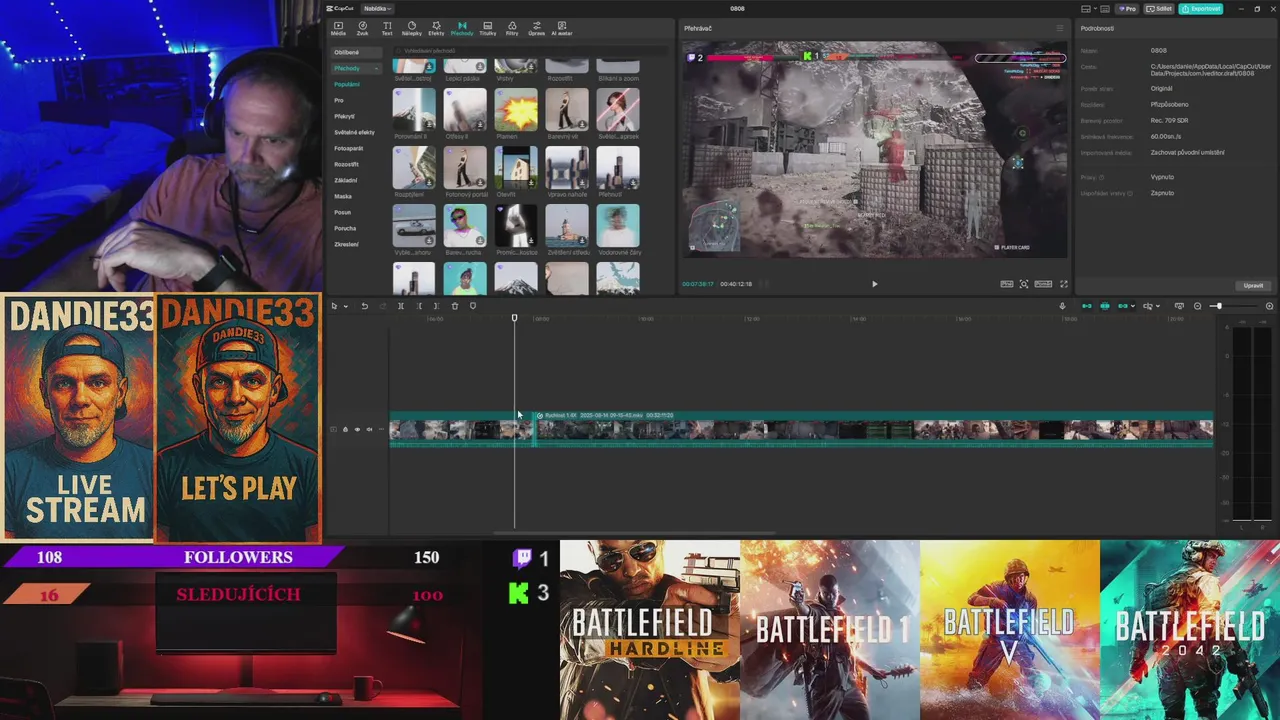The image size is (1280, 720).
Task: Click the Sdílet share button
Action: tap(1159, 9)
